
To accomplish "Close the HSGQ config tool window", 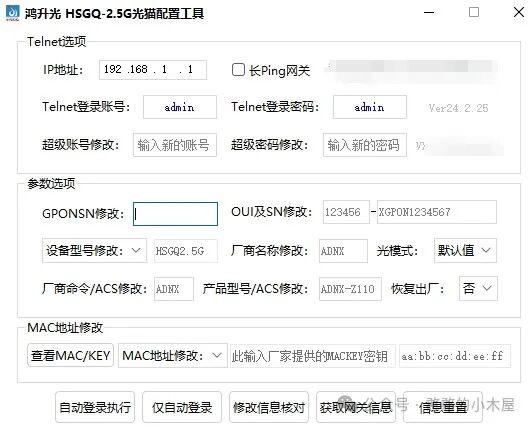I will 519,13.
